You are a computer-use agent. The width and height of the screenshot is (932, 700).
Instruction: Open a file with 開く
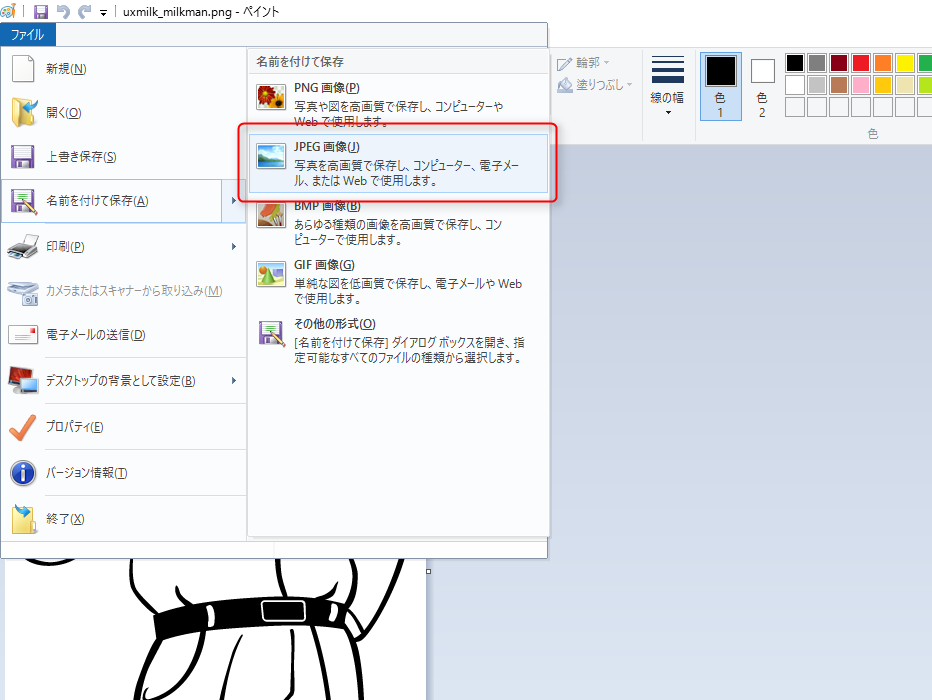[x=63, y=113]
